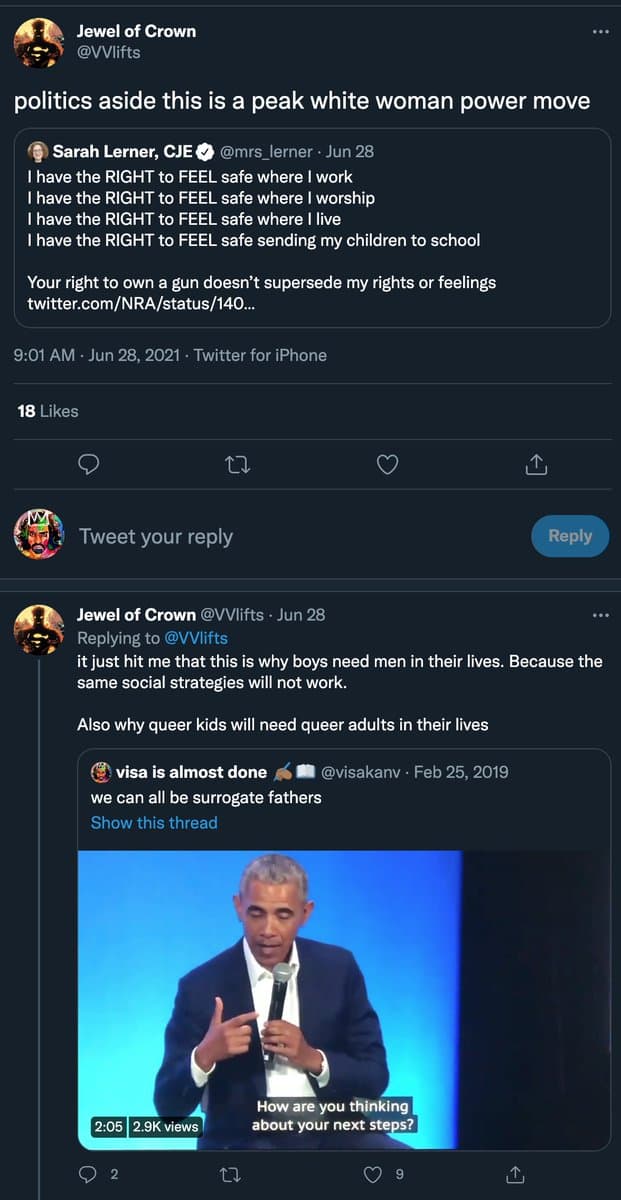Viewport: 621px width, 1200px height.
Task: Click the Twitter for iPhone source label
Action: click(x=260, y=355)
